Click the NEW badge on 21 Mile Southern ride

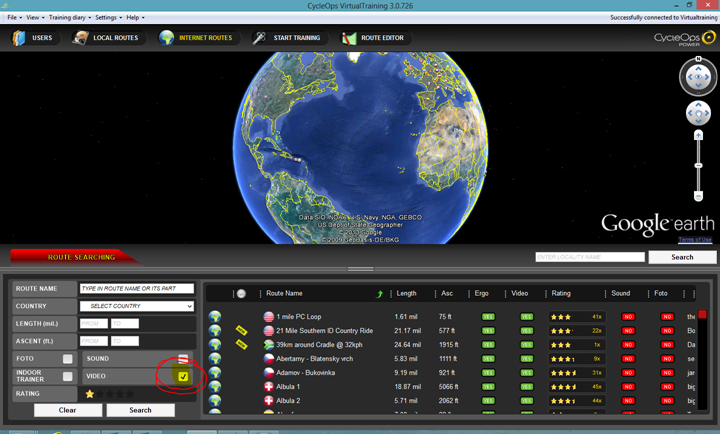242,330
